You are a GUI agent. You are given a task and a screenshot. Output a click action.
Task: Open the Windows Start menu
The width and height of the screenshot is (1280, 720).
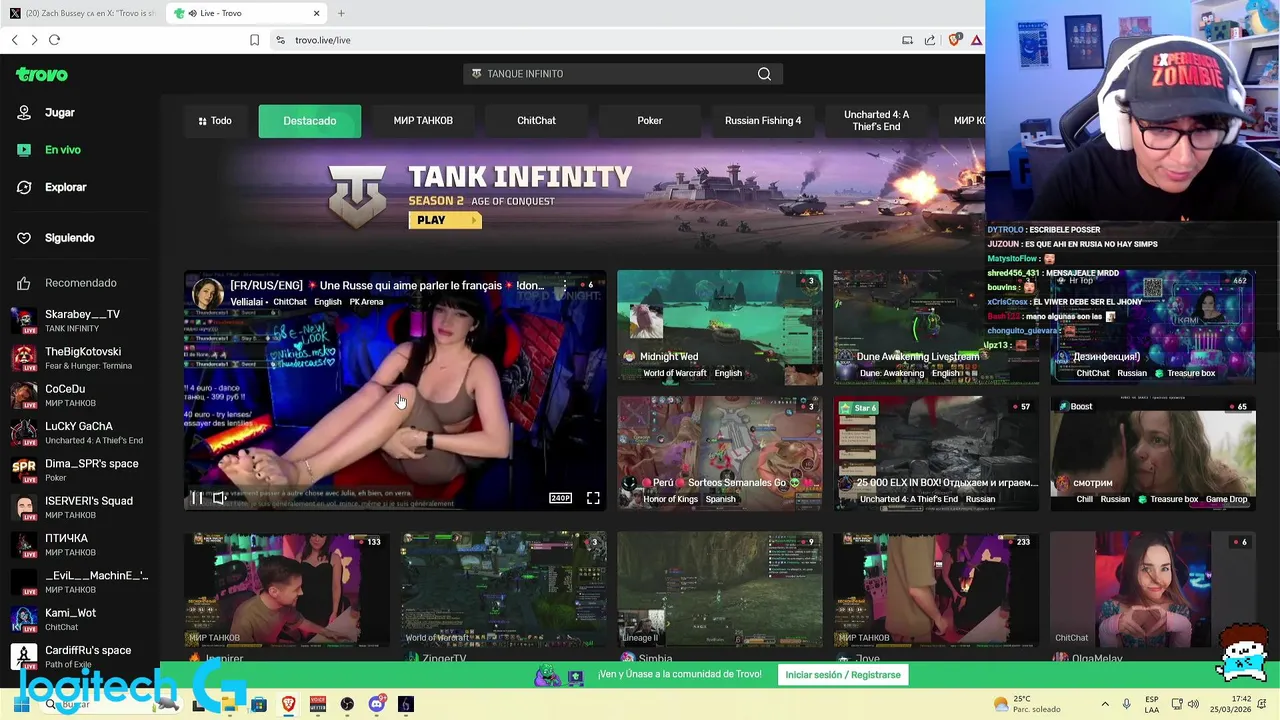(20, 704)
